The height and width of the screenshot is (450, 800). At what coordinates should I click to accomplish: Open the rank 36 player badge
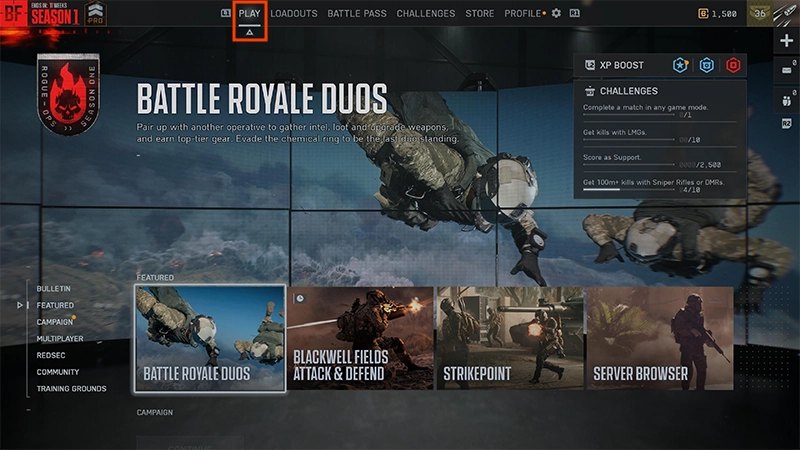pyautogui.click(x=760, y=14)
